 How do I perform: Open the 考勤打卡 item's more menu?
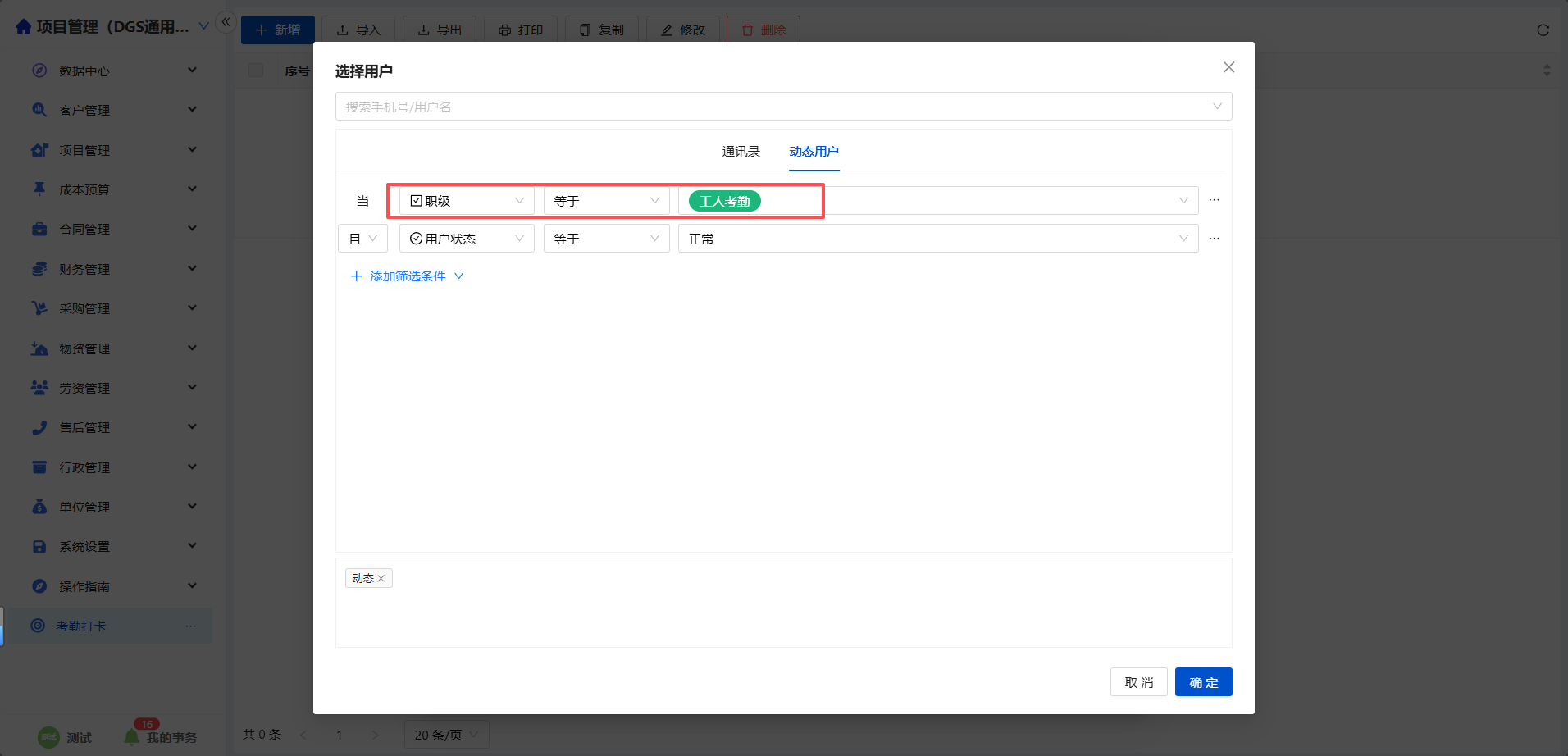190,626
